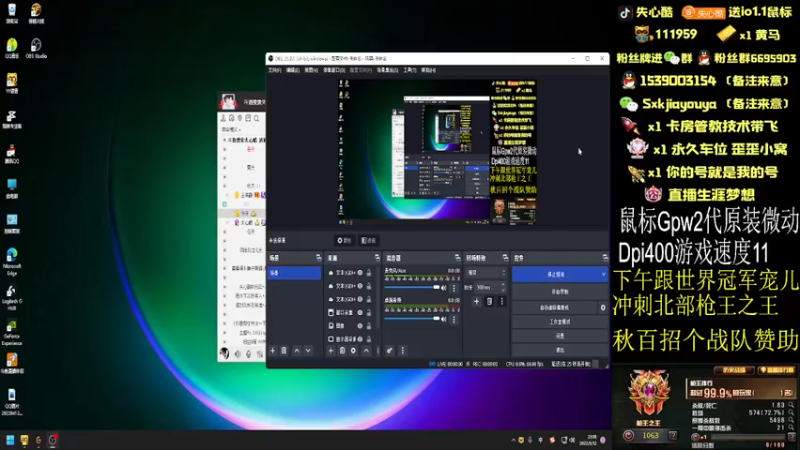Open 工具 menu in OBS
The image size is (800, 450).
[x=410, y=70]
